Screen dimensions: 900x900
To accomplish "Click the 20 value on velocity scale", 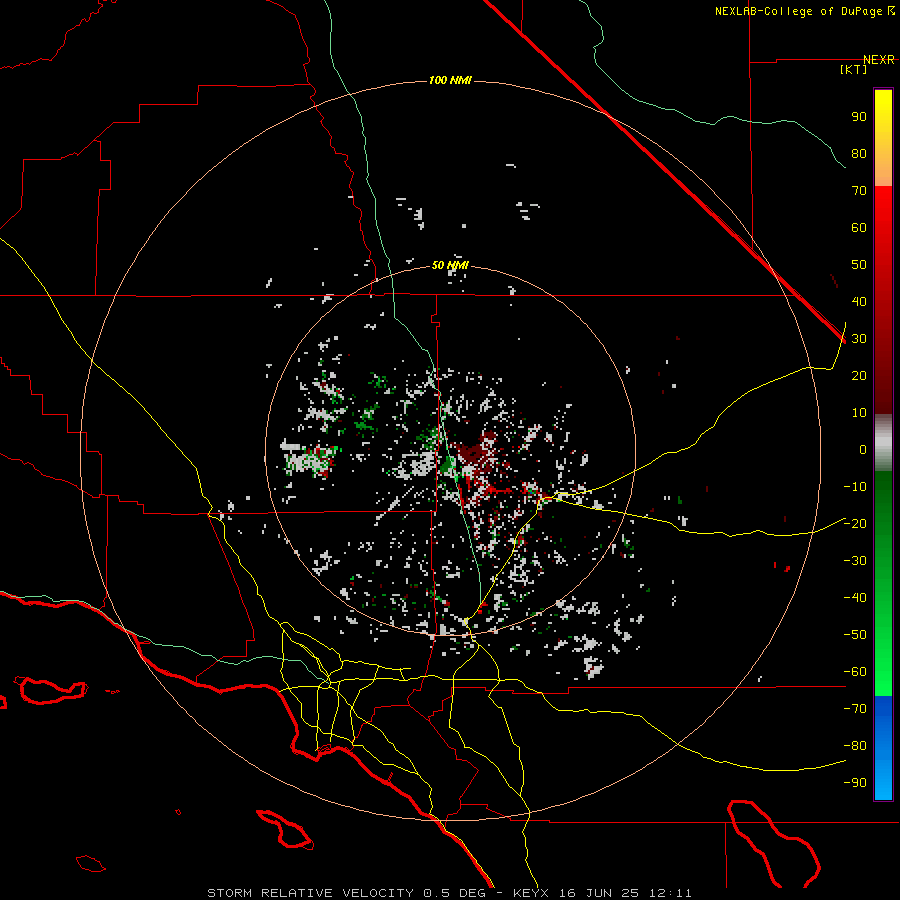I will [x=859, y=375].
